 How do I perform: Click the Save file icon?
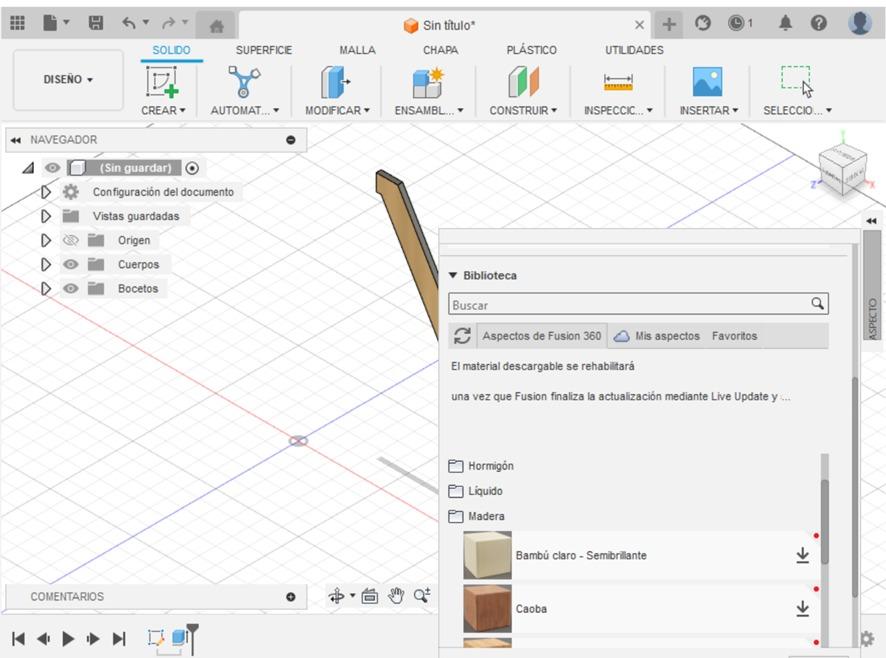[x=96, y=23]
